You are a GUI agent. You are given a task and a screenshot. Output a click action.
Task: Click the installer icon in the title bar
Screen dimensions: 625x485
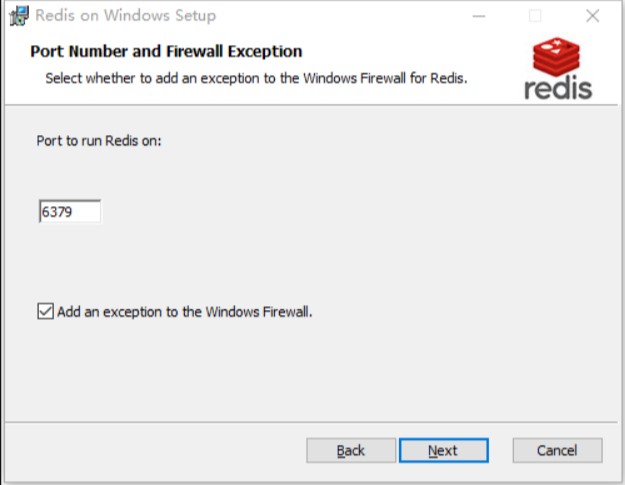coord(19,16)
